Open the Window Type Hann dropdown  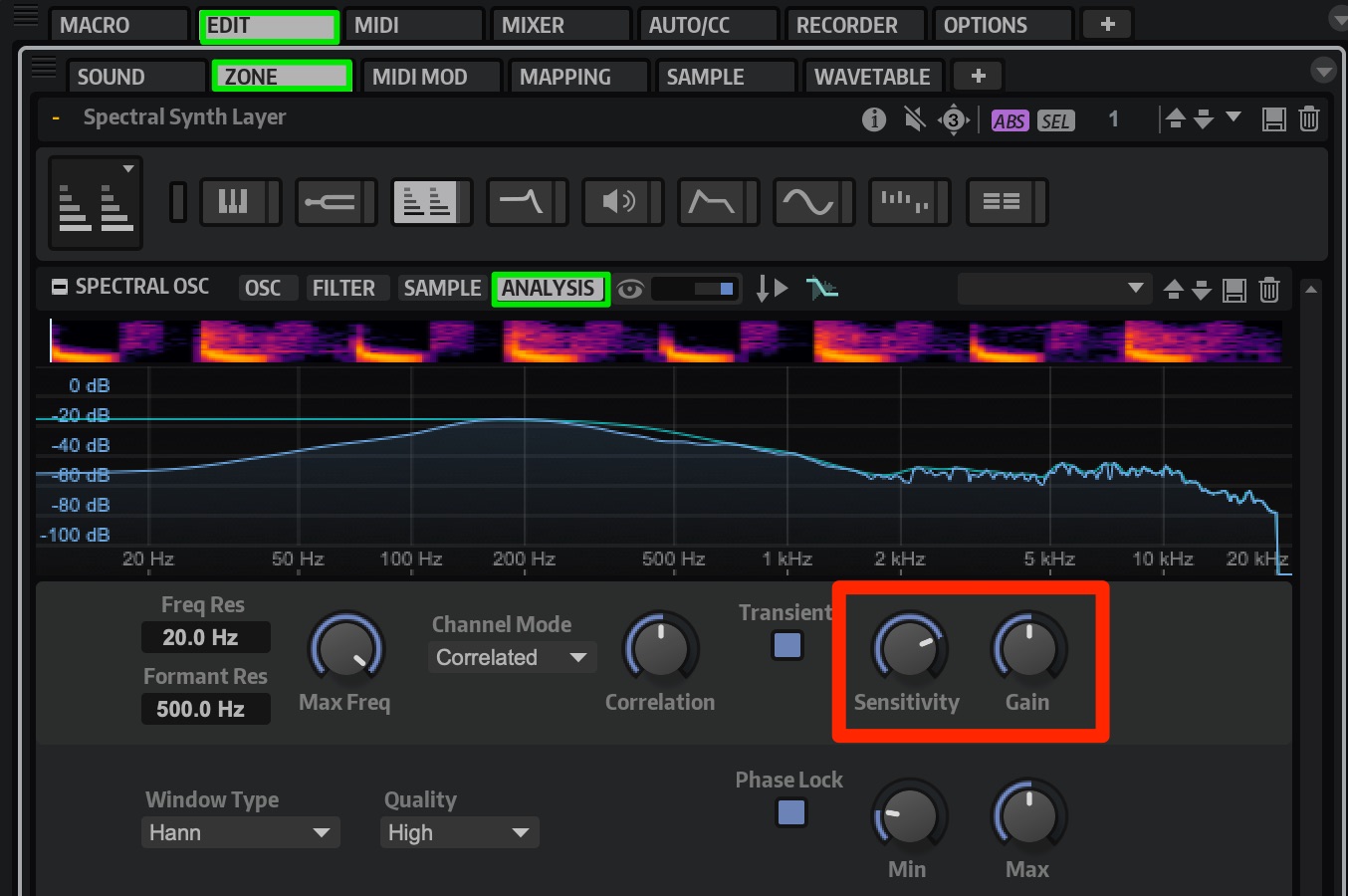(x=240, y=832)
